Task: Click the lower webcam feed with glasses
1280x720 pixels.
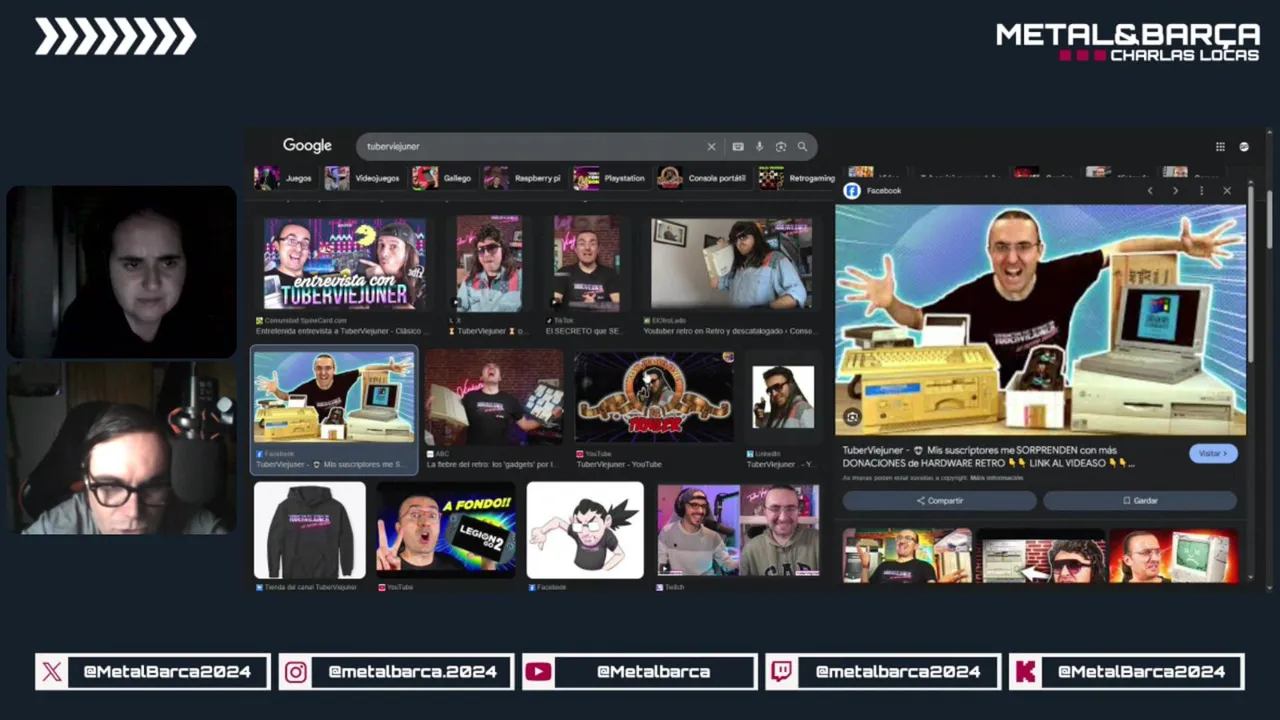Action: [x=122, y=447]
